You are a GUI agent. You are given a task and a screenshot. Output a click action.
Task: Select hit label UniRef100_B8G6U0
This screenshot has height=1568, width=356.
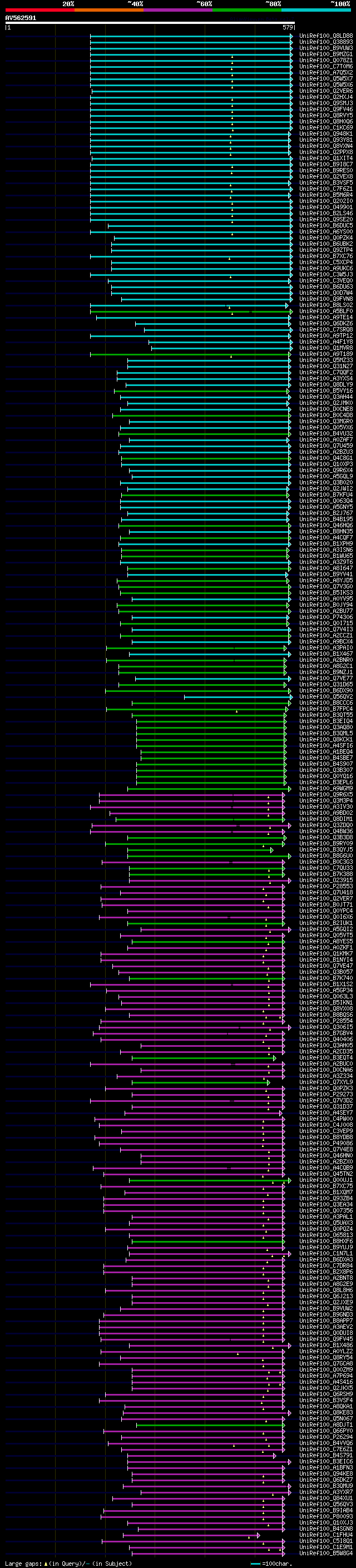326,856
